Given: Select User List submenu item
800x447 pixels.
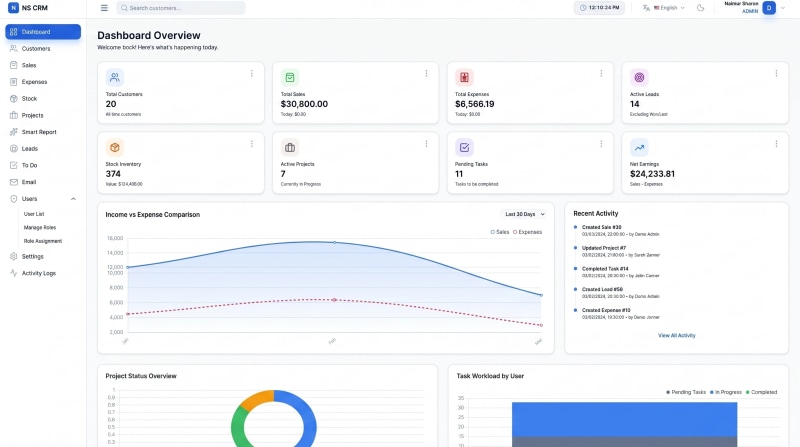Looking at the screenshot, I should pos(34,214).
